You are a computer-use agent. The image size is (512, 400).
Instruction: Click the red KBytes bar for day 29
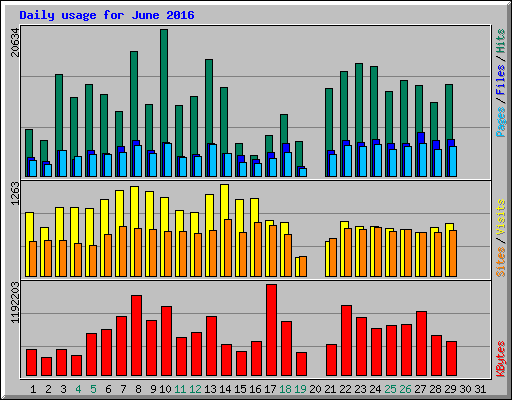click(451, 359)
